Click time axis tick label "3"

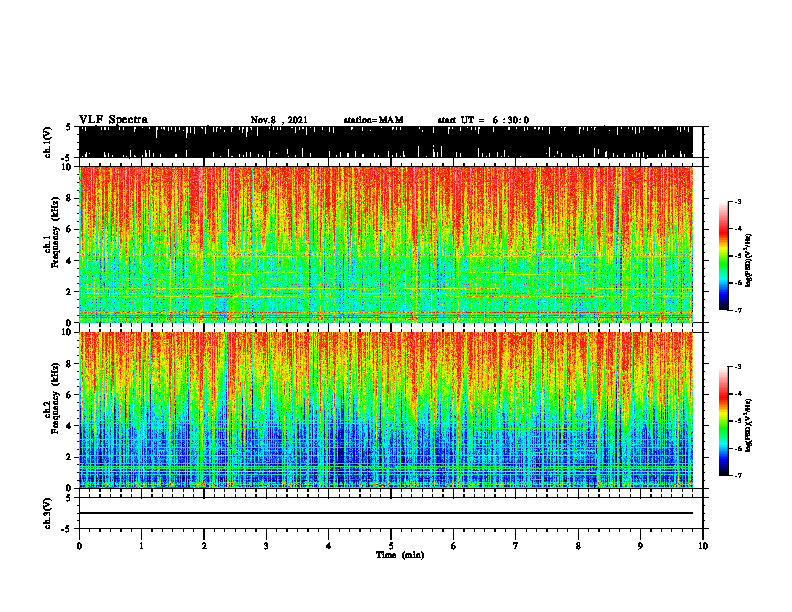click(x=266, y=546)
